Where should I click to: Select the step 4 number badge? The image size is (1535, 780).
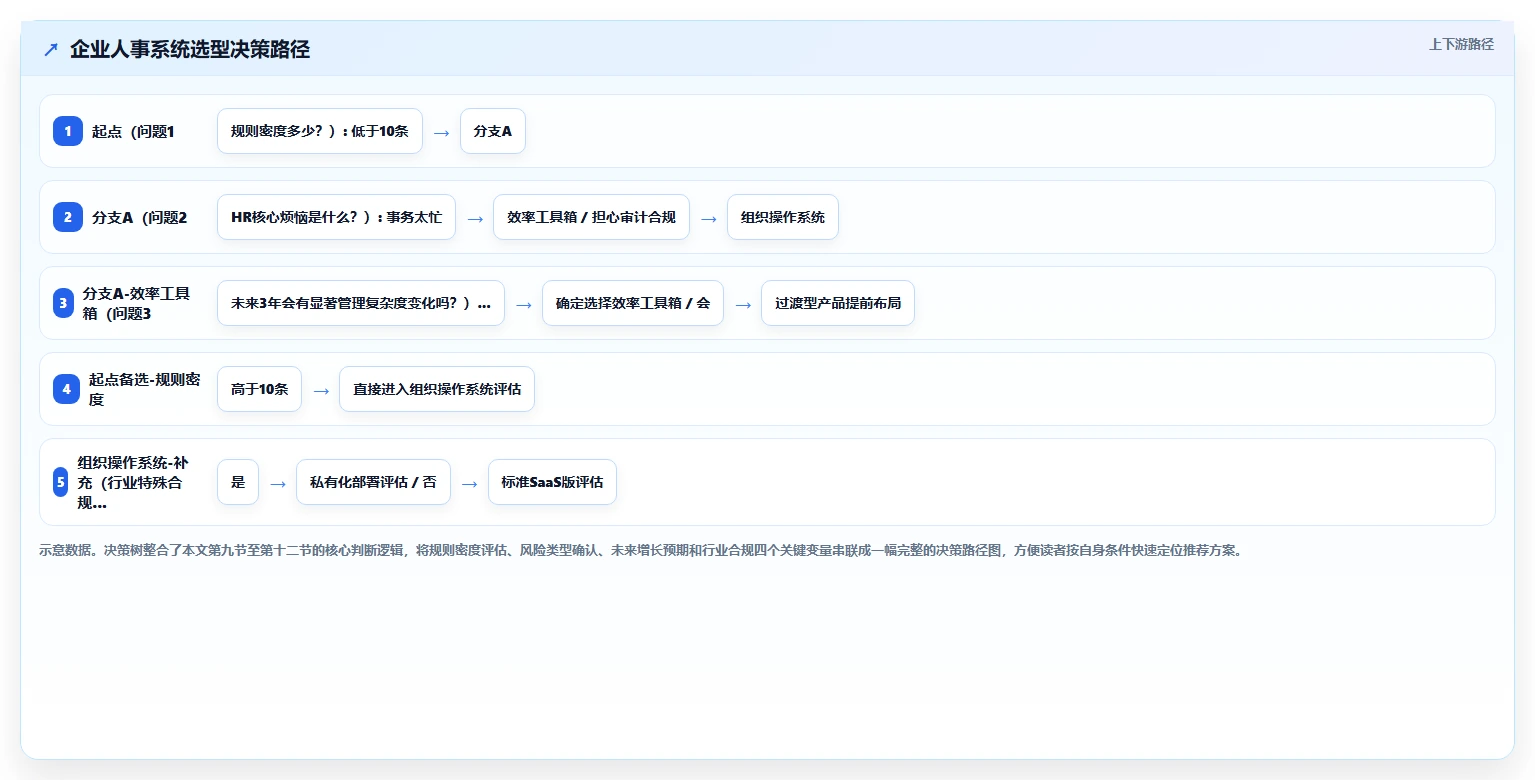coord(66,389)
